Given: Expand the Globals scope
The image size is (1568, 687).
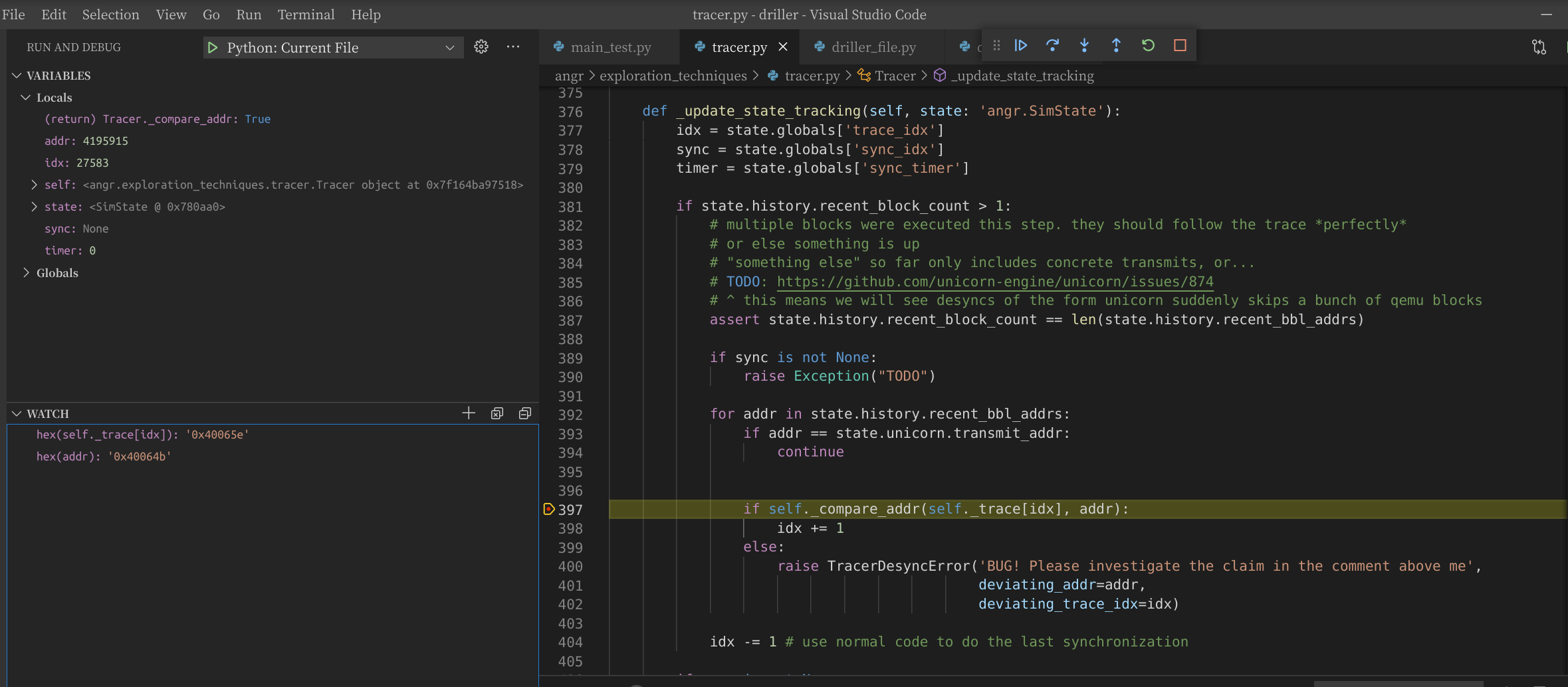Looking at the screenshot, I should coord(26,273).
